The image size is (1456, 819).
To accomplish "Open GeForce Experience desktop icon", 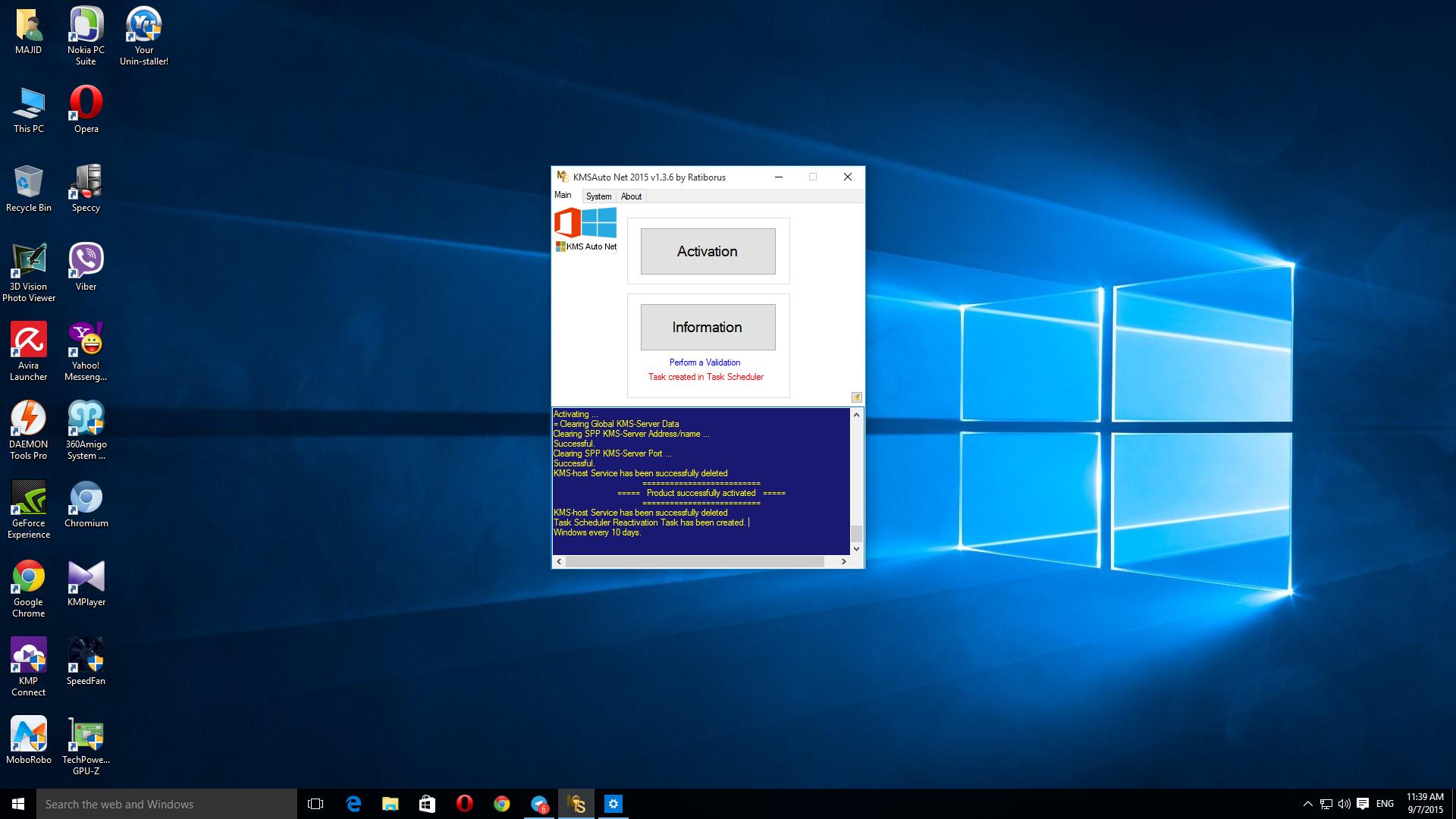I will [x=29, y=510].
